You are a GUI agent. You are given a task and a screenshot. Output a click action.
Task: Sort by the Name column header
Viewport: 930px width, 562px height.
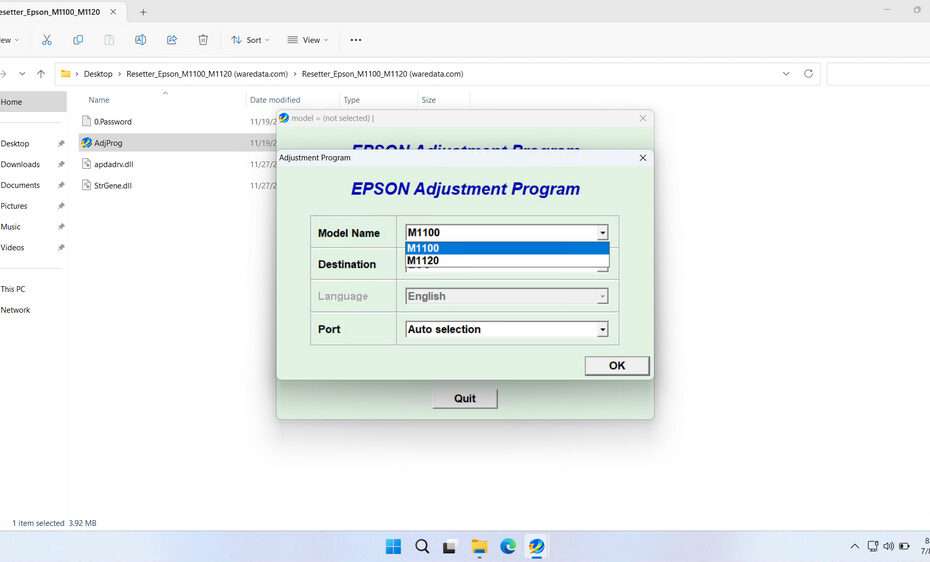(x=99, y=100)
